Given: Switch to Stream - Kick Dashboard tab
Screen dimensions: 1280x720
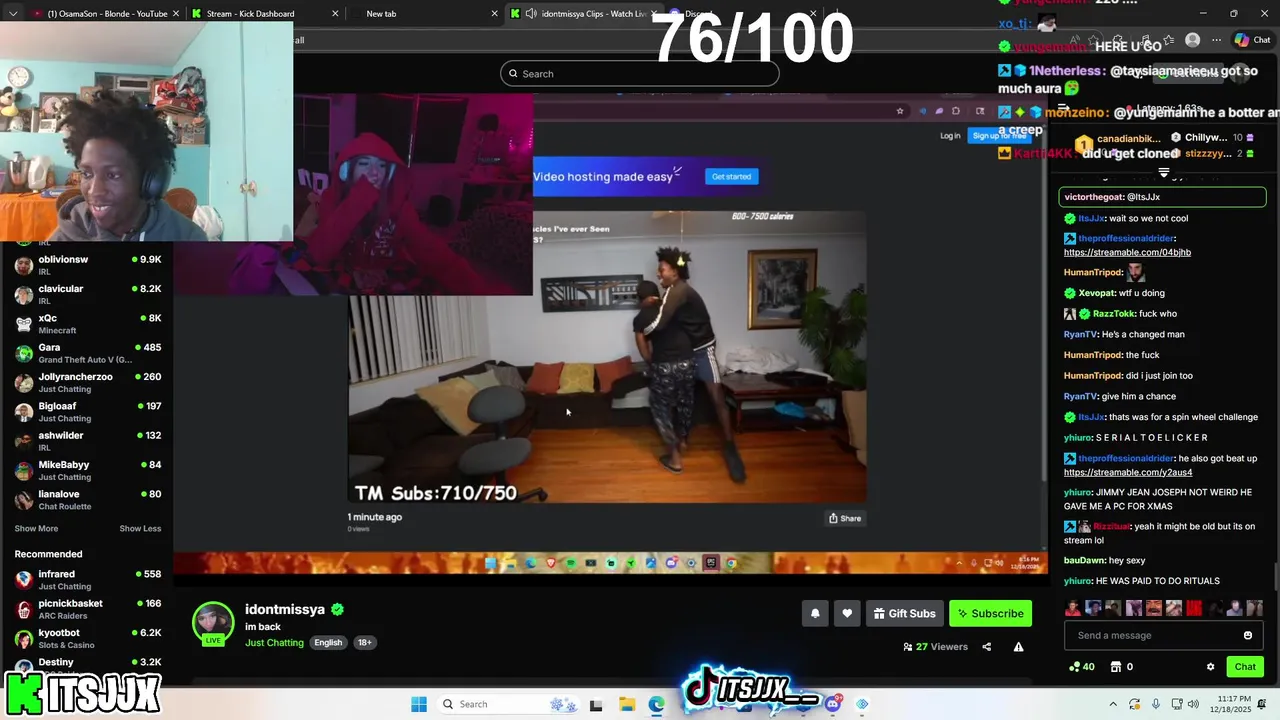Looking at the screenshot, I should 250,14.
